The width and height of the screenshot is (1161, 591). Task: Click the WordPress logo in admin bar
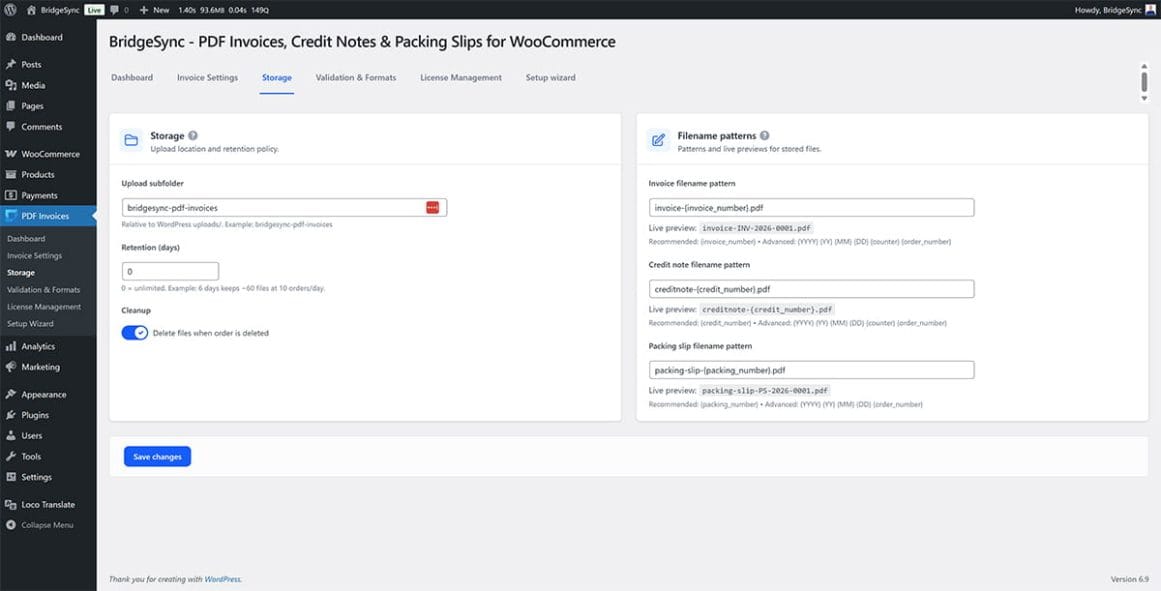11,9
